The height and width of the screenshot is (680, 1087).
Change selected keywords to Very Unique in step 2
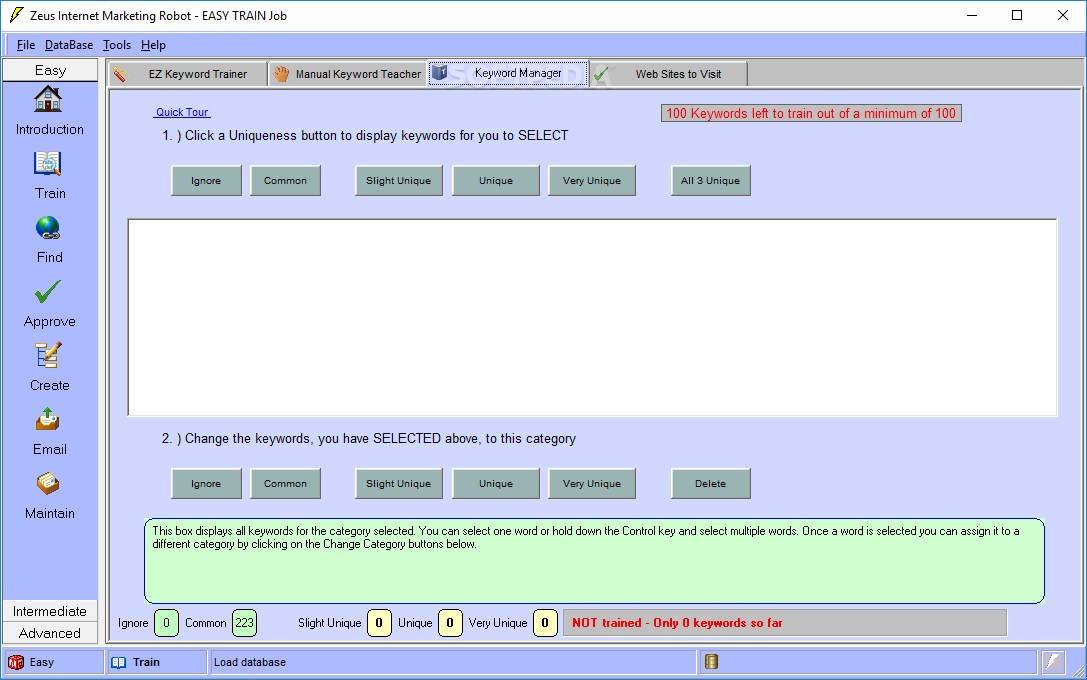(x=591, y=483)
